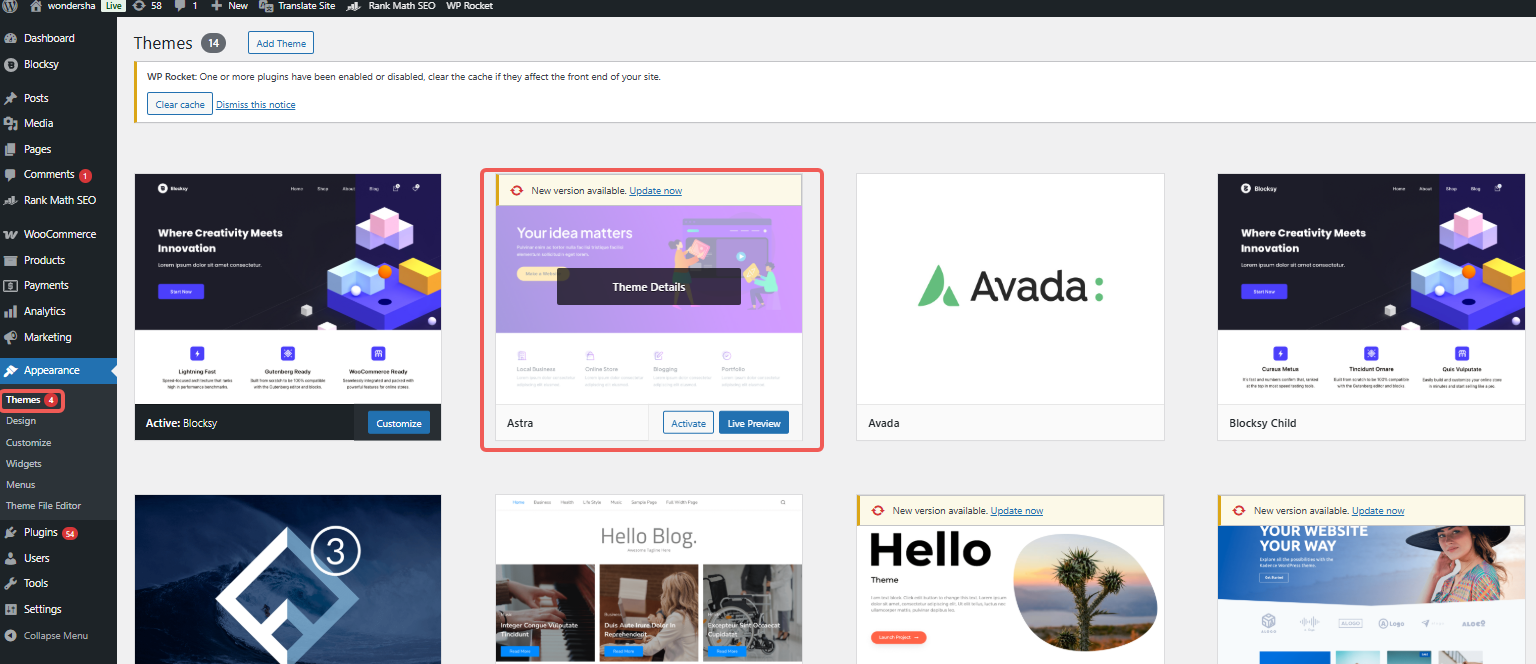This screenshot has width=1536, height=664.
Task: Select the Rank Math SEO chart icon
Action: 352,6
